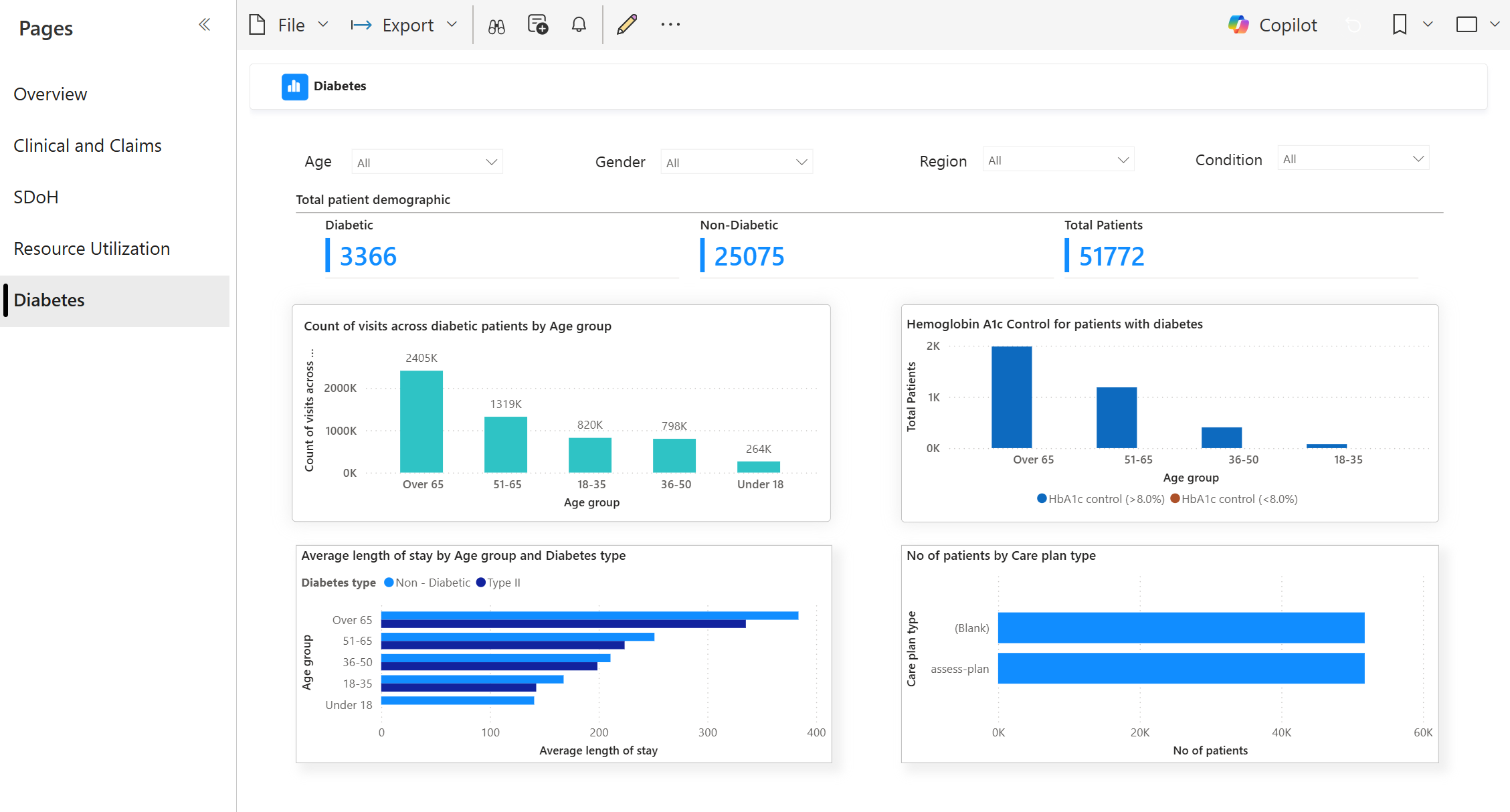Open the Condition filter dropdown
The image size is (1510, 812).
(1353, 159)
